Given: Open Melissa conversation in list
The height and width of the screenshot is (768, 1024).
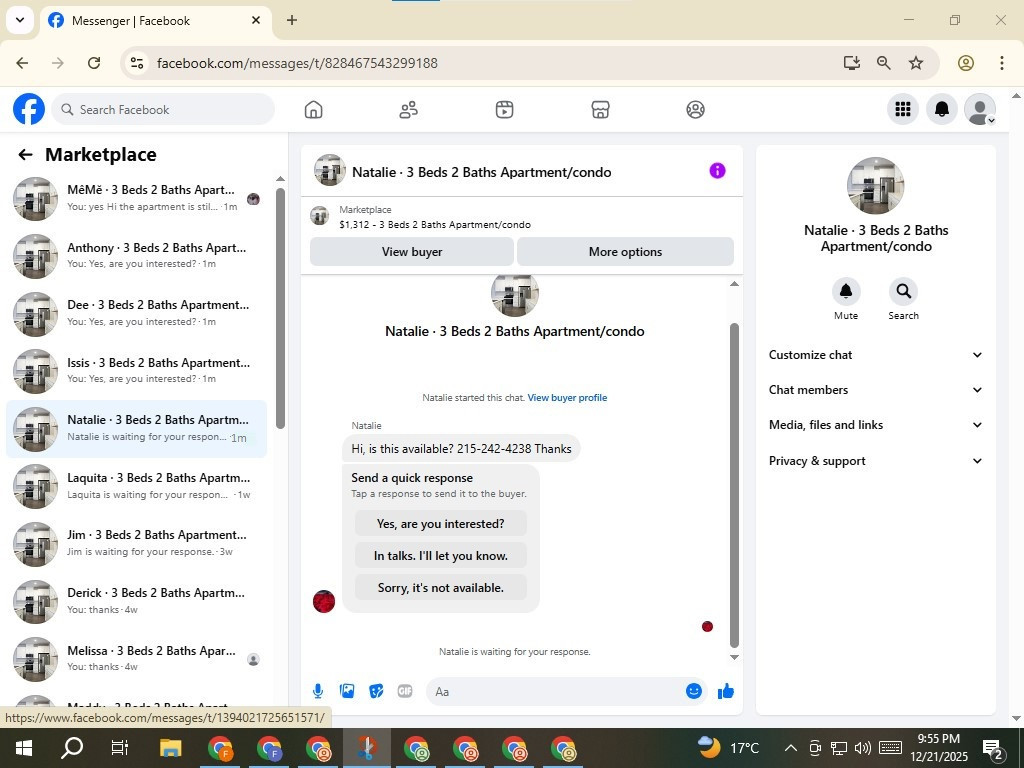Looking at the screenshot, I should pos(136,659).
